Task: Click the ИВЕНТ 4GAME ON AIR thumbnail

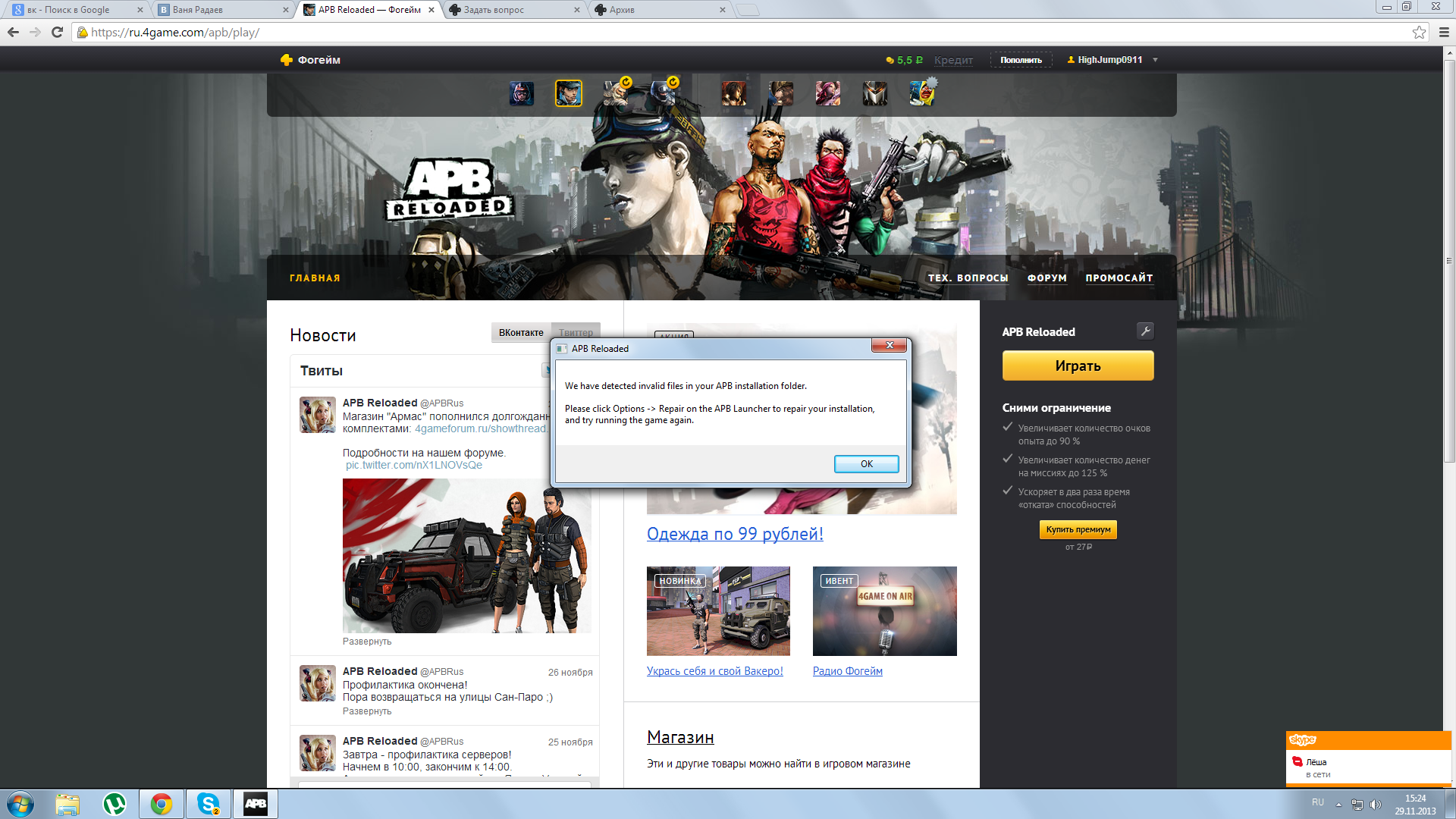Action: (884, 611)
